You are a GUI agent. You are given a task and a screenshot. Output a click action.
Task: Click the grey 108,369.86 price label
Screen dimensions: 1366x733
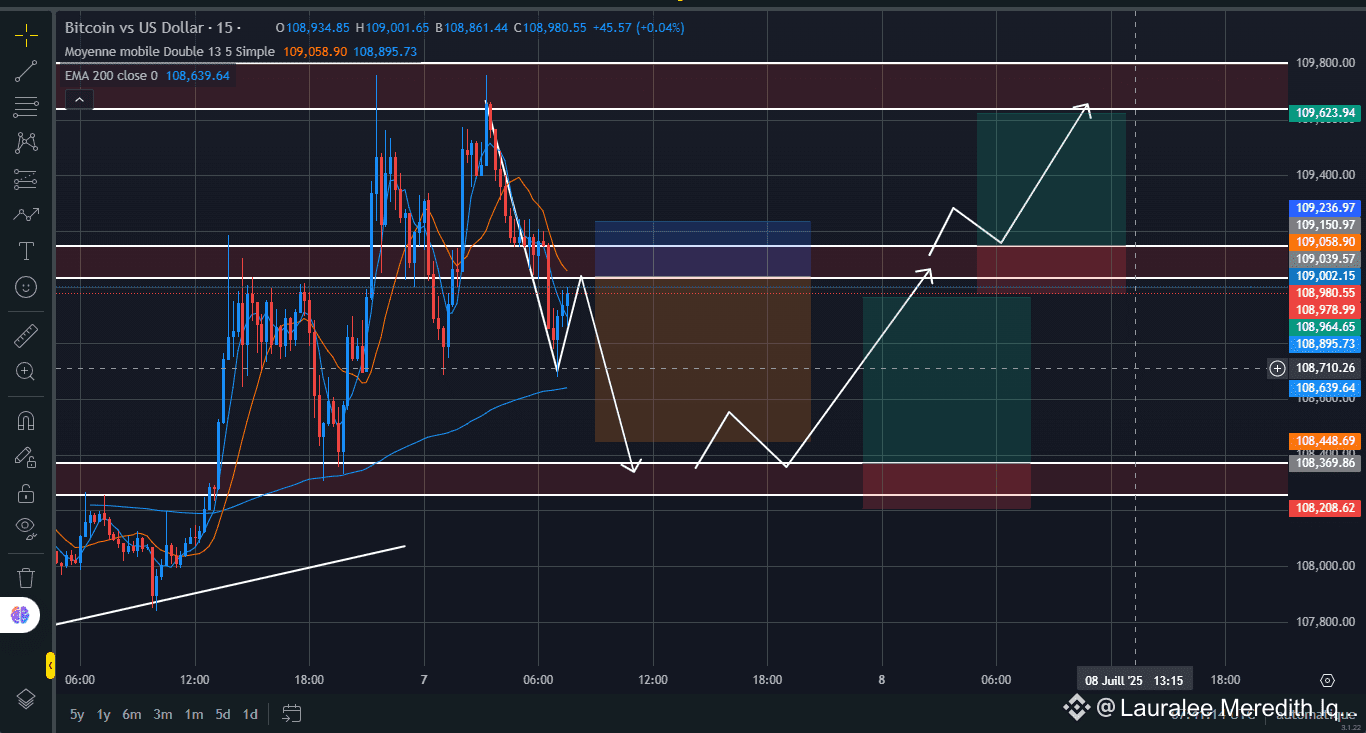click(x=1326, y=463)
